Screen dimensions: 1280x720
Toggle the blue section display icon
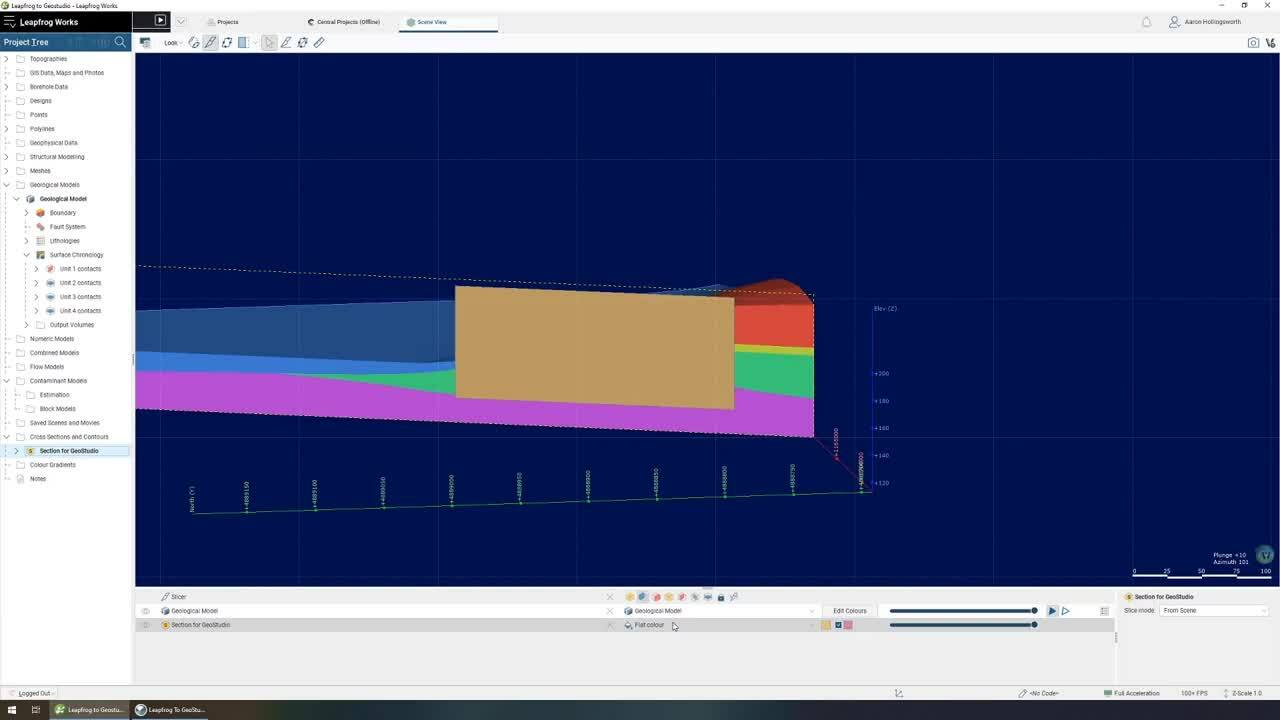click(838, 625)
